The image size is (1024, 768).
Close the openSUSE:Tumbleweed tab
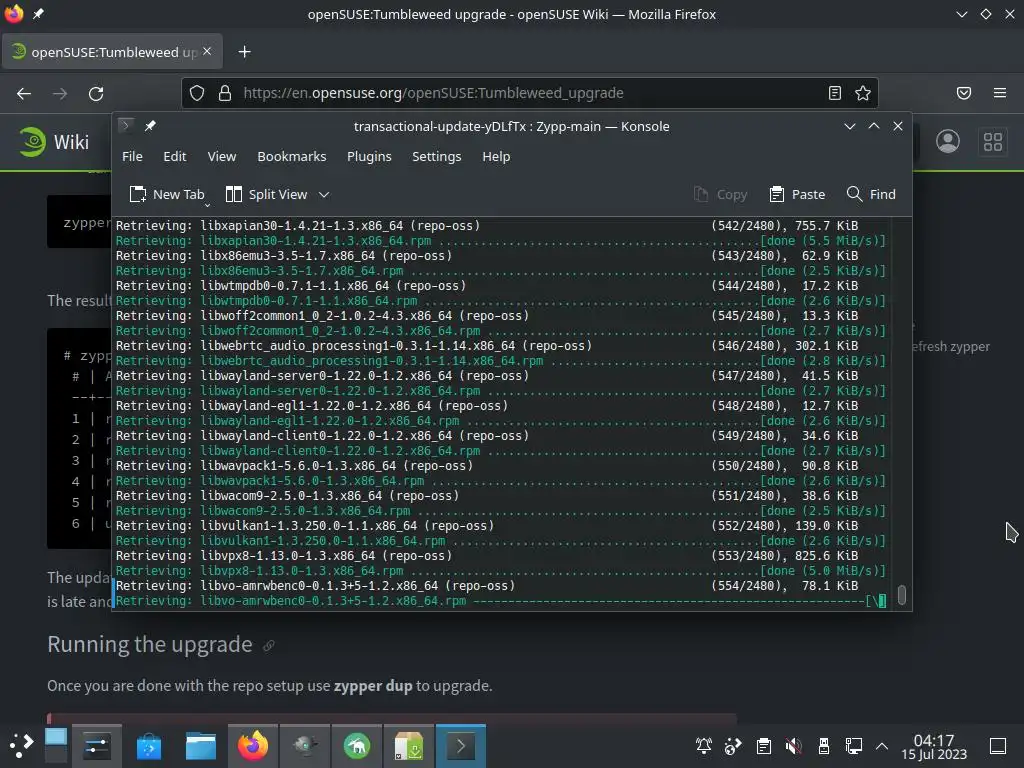click(x=207, y=51)
